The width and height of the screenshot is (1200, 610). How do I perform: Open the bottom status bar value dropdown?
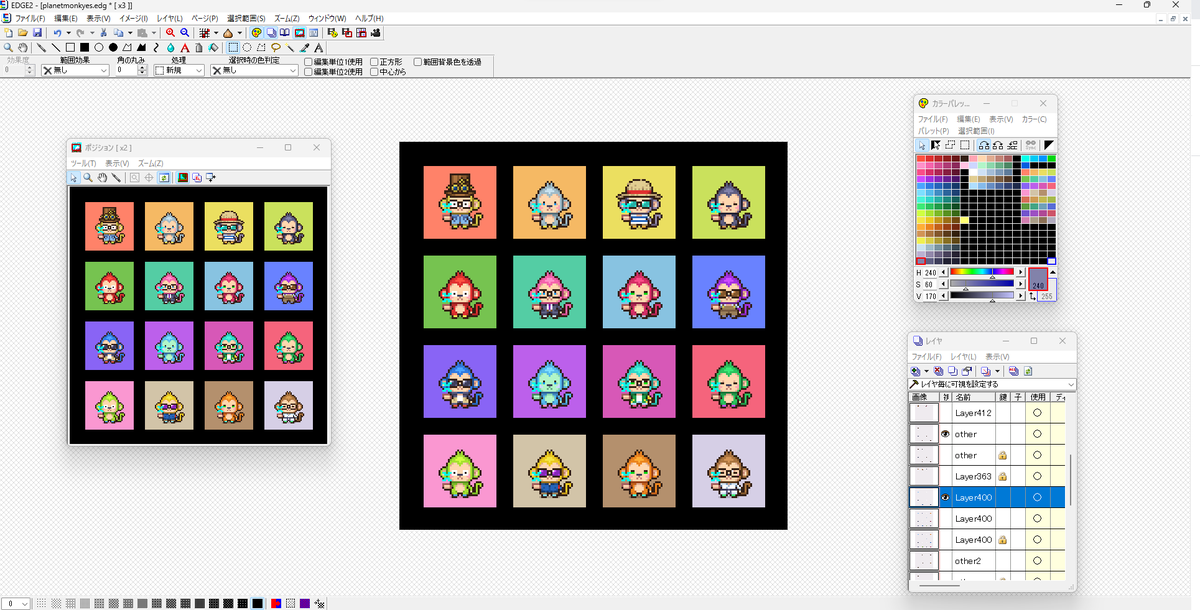[x=14, y=603]
